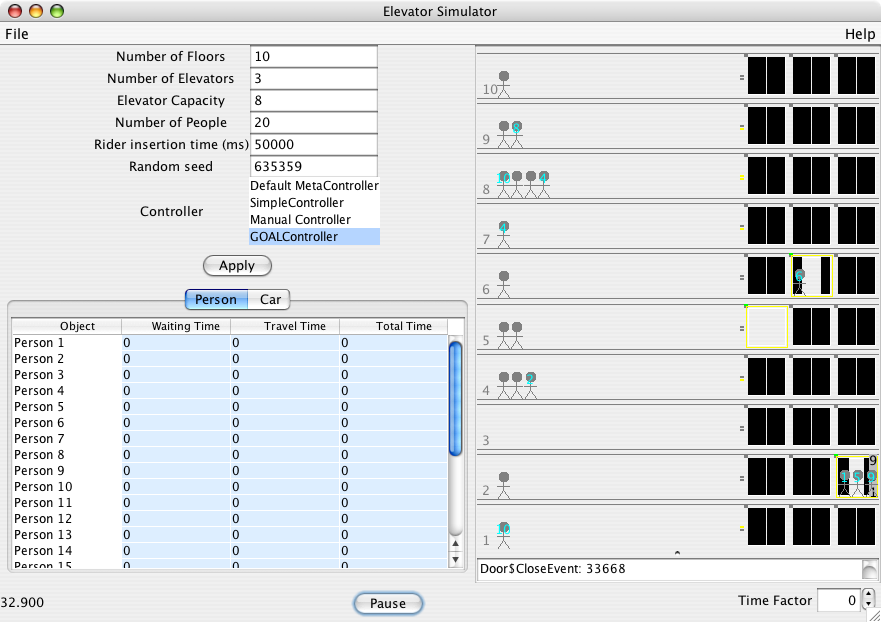Click the rider inside the floor 6 elevator

(799, 279)
